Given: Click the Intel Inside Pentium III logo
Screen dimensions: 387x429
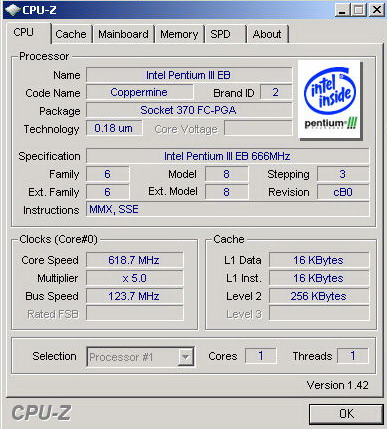Looking at the screenshot, I should [x=330, y=100].
